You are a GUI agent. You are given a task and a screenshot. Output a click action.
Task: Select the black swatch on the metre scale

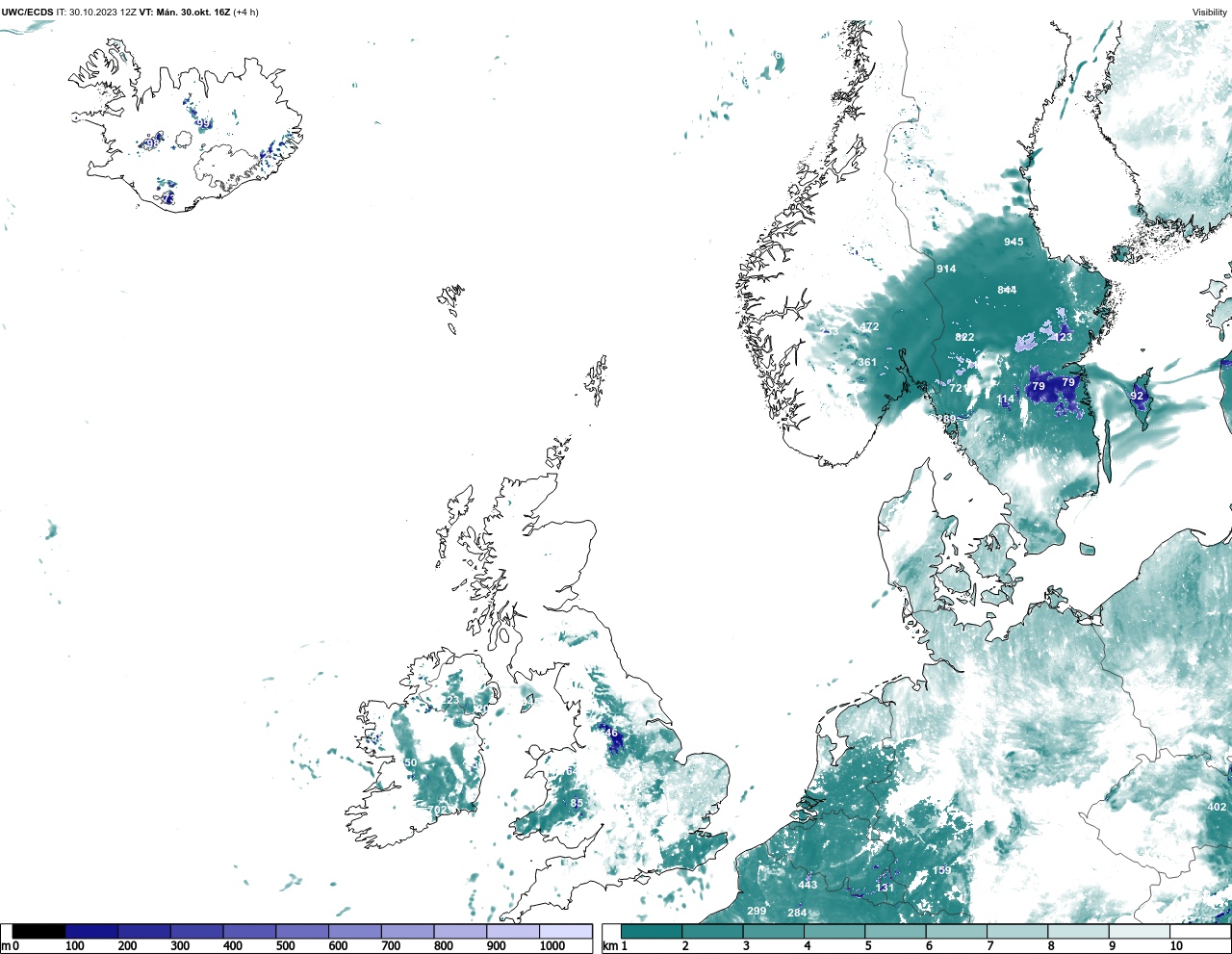pyautogui.click(x=38, y=931)
